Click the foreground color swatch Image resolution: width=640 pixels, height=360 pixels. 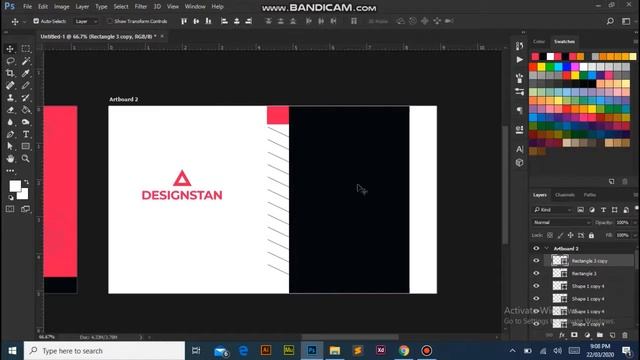[x=15, y=186]
